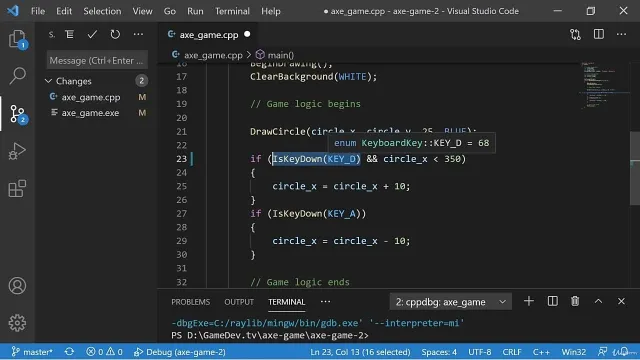Refresh source control with the refresh icon

[115, 35]
